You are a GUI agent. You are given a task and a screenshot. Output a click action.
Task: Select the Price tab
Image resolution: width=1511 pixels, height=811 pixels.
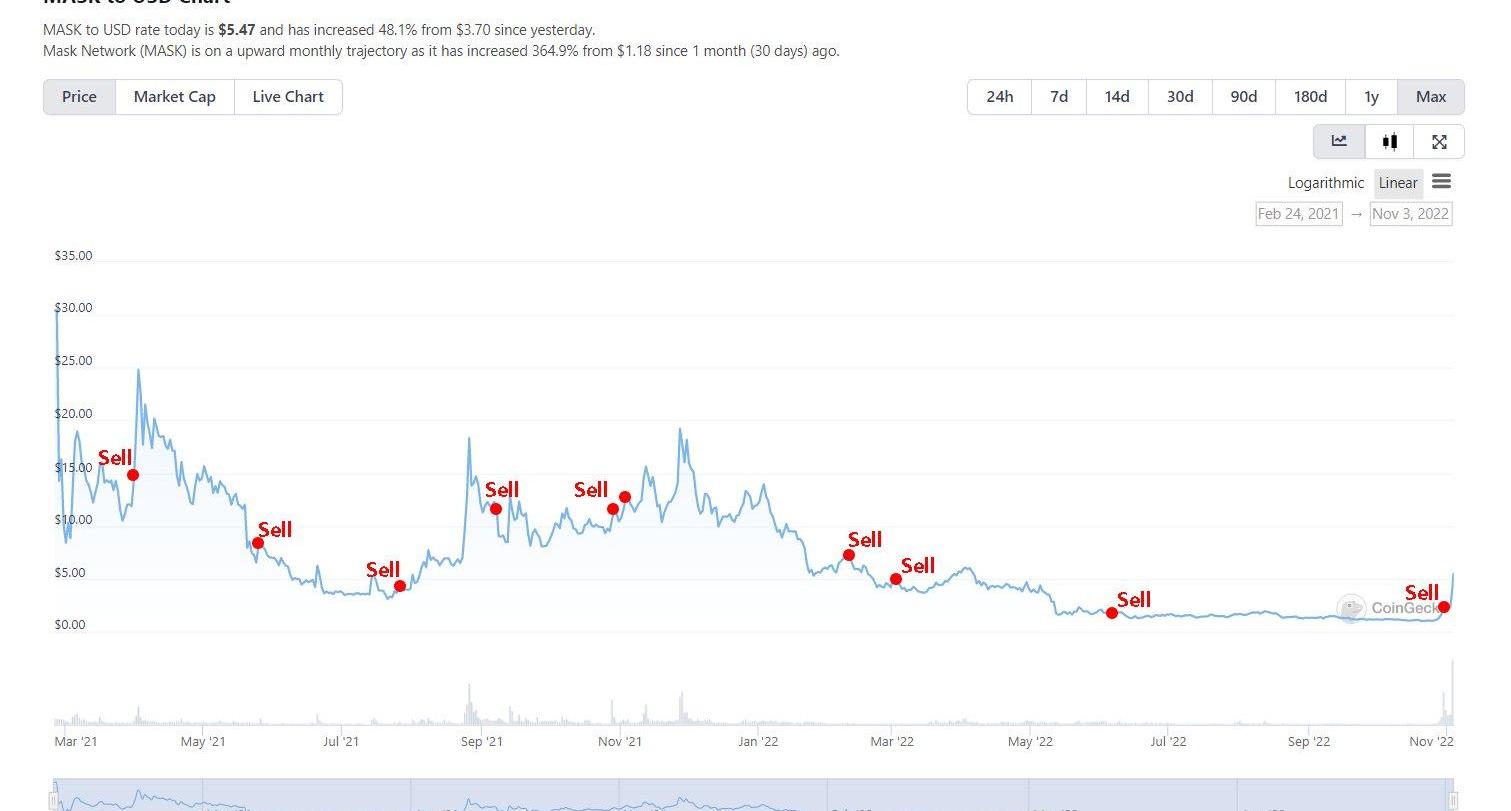pyautogui.click(x=80, y=97)
